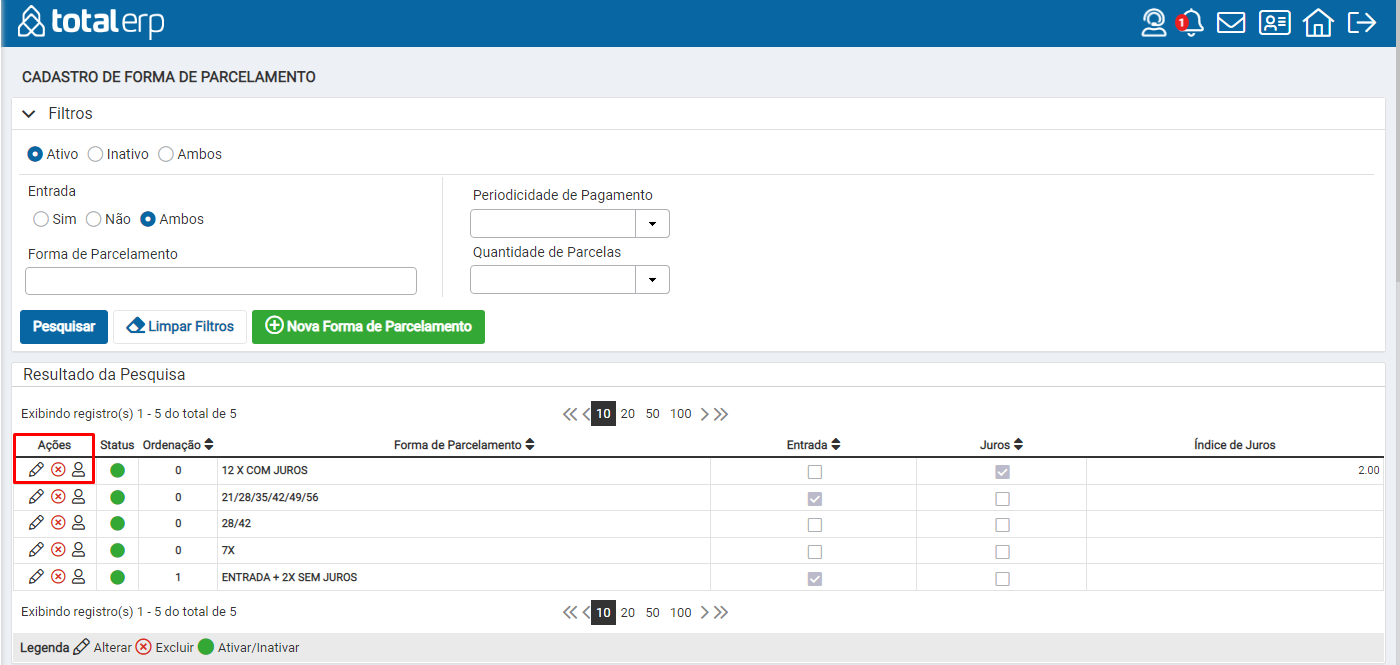This screenshot has height=665, width=1400.
Task: Toggle green status of 21/28/35/42/49/56 row
Action: point(117,497)
